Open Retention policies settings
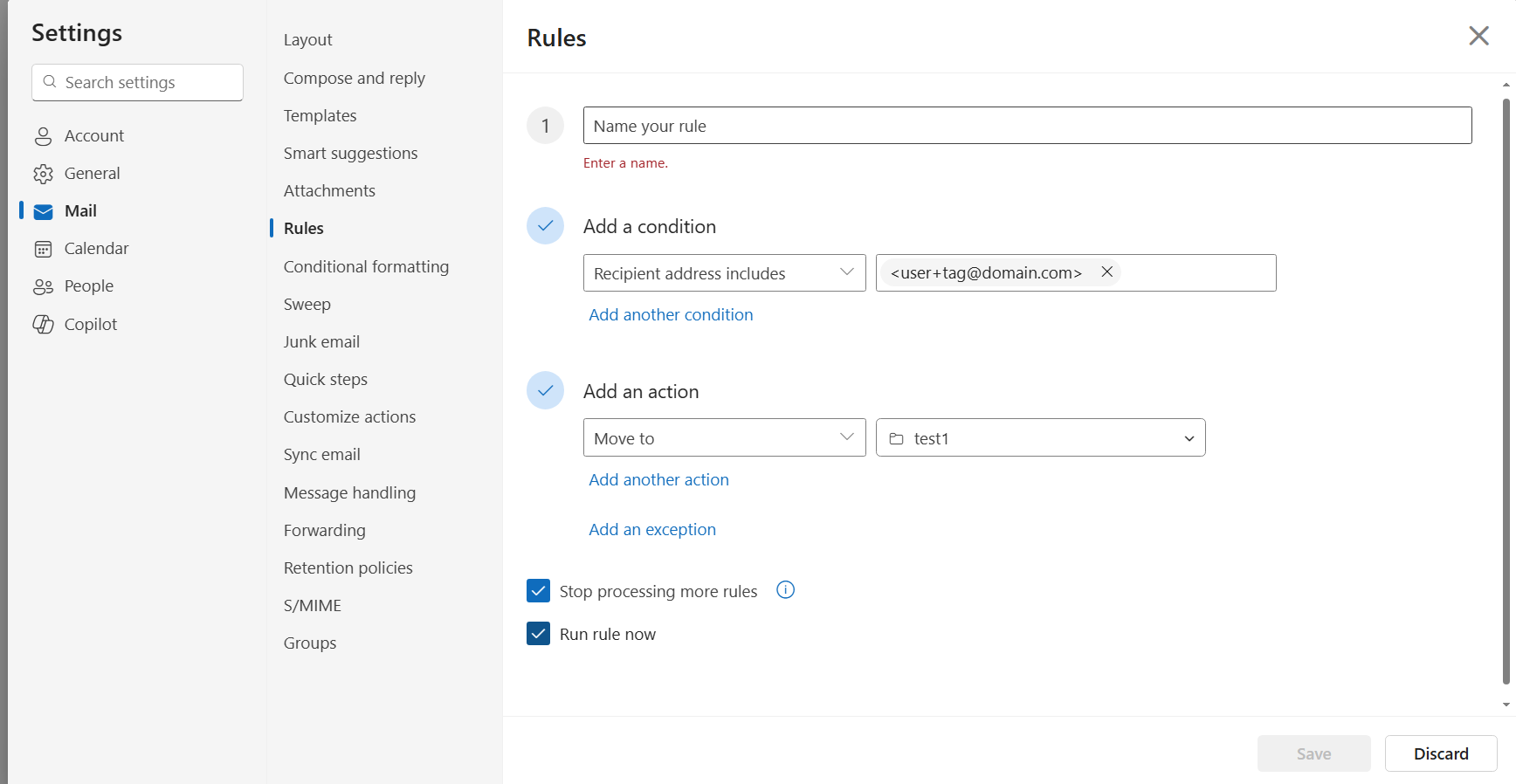 tap(348, 568)
